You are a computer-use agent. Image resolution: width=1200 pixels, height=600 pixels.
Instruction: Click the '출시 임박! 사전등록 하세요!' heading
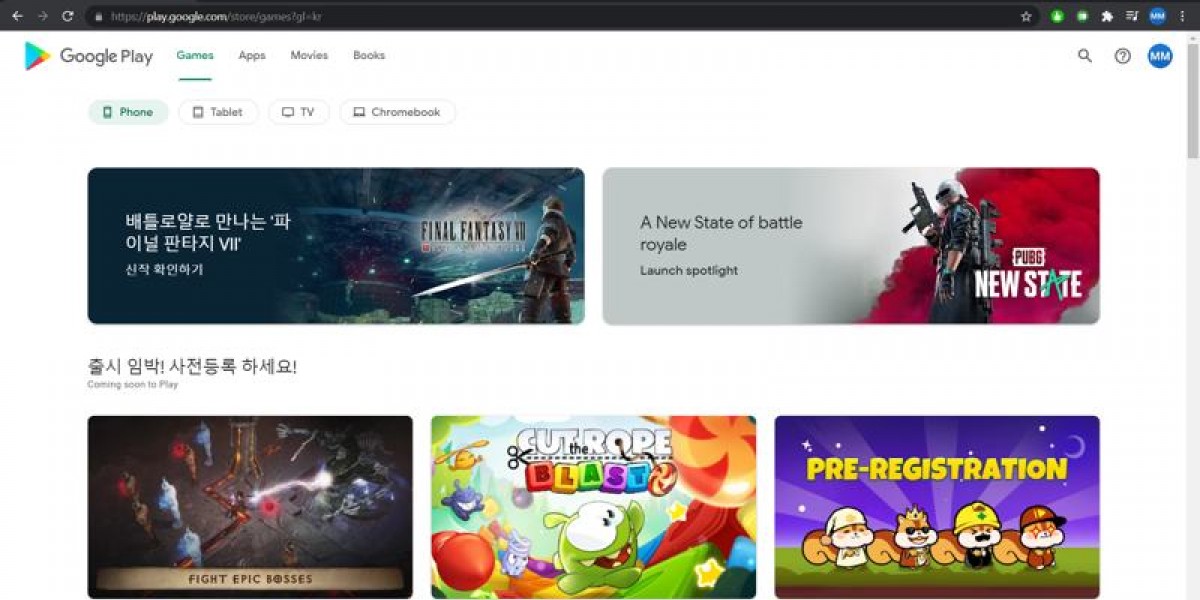coord(192,367)
